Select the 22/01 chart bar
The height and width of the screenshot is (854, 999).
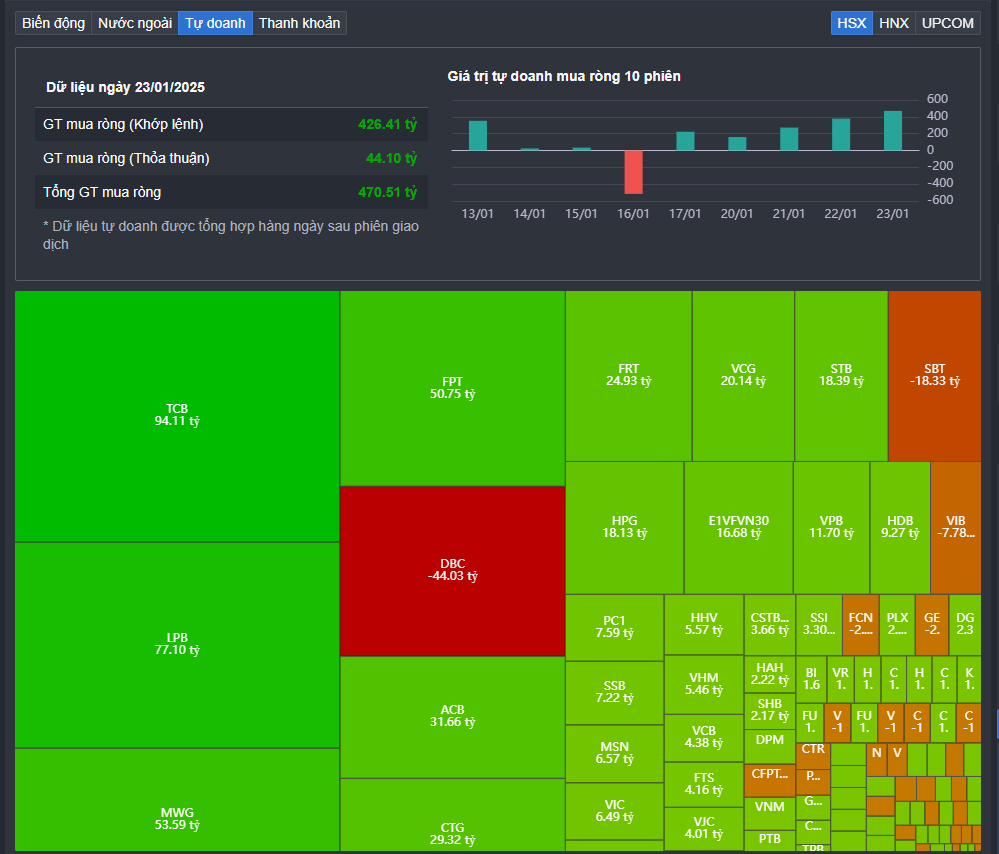[x=841, y=134]
